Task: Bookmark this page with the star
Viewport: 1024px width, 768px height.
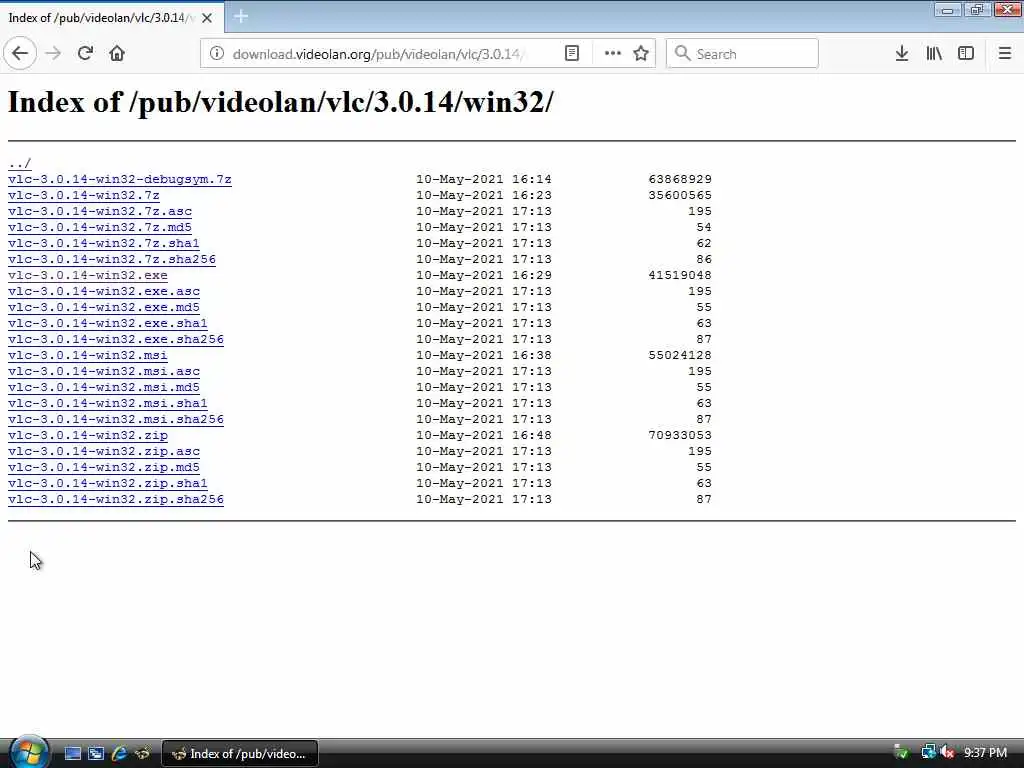Action: click(641, 54)
